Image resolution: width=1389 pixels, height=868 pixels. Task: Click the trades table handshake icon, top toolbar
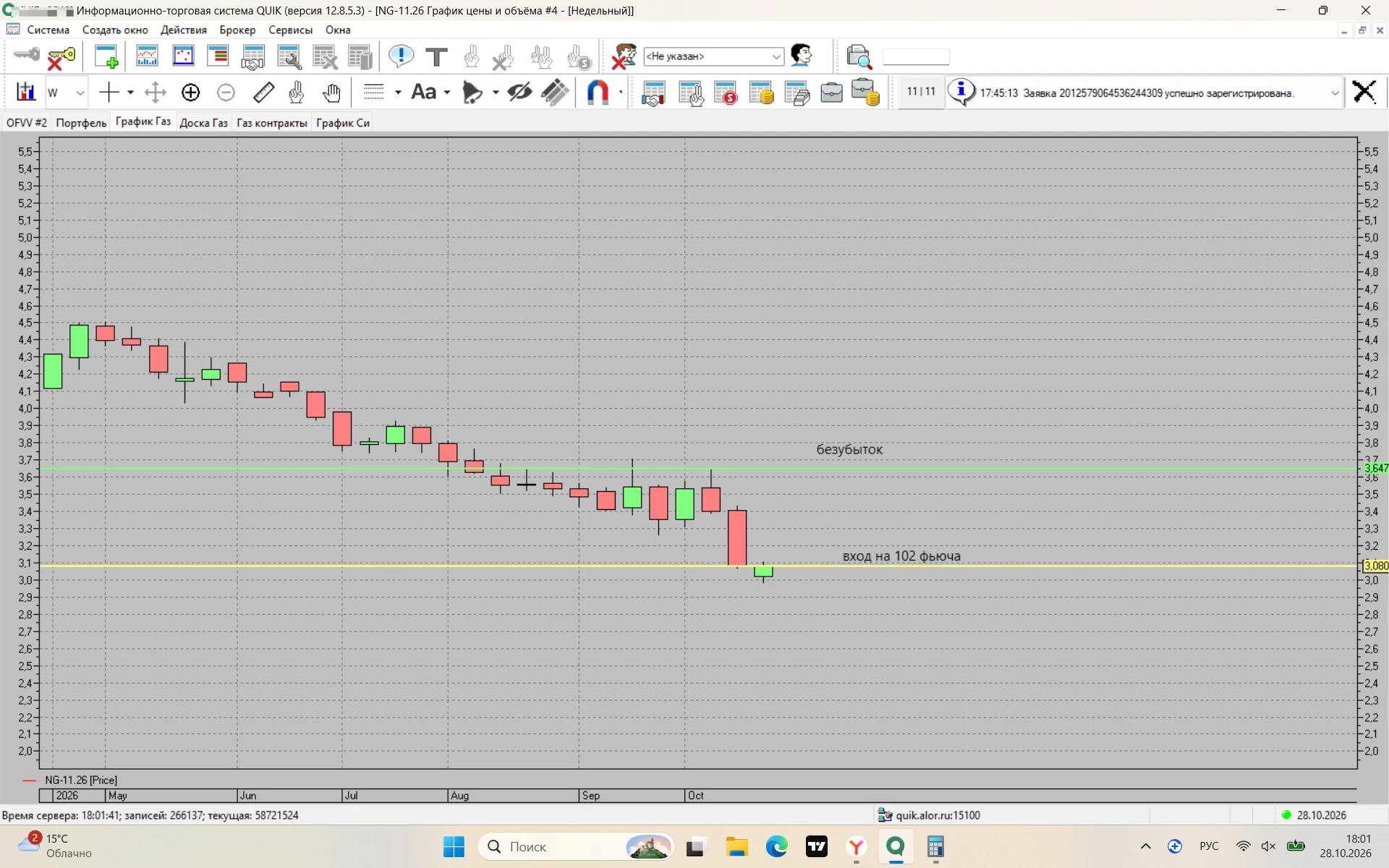coord(252,57)
